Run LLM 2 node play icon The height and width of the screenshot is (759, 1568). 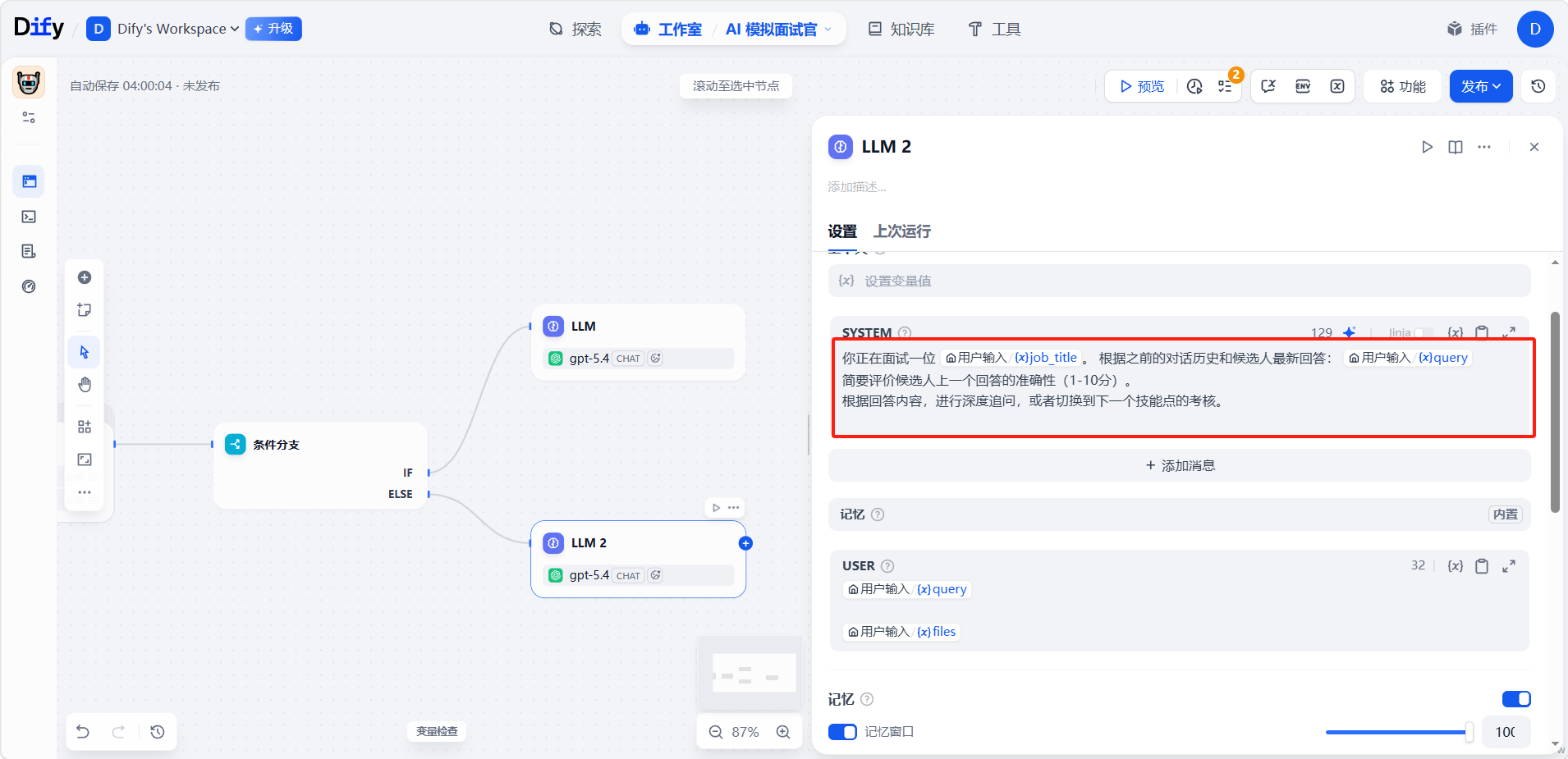(1427, 147)
